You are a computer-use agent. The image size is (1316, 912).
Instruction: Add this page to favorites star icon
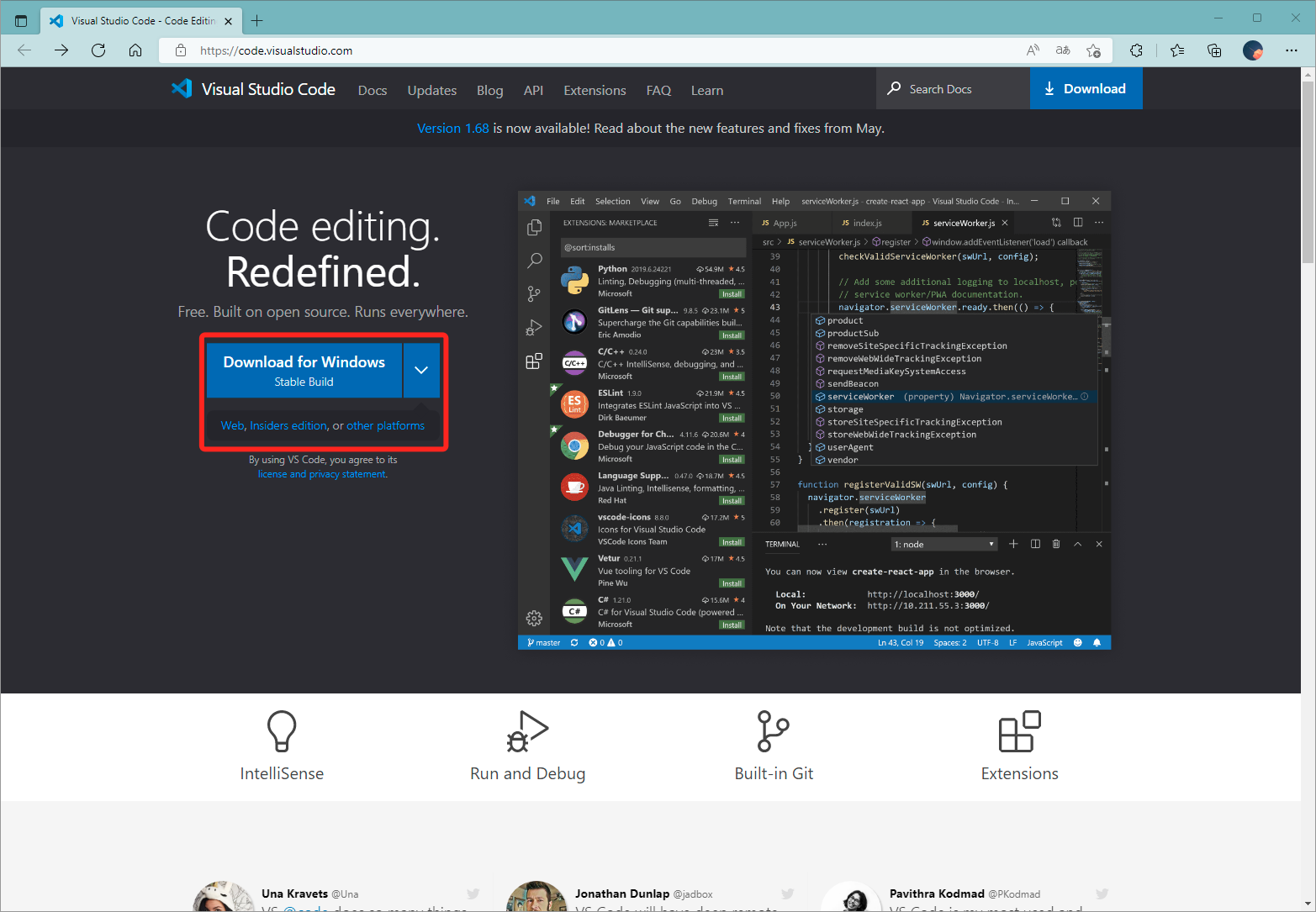[1093, 50]
